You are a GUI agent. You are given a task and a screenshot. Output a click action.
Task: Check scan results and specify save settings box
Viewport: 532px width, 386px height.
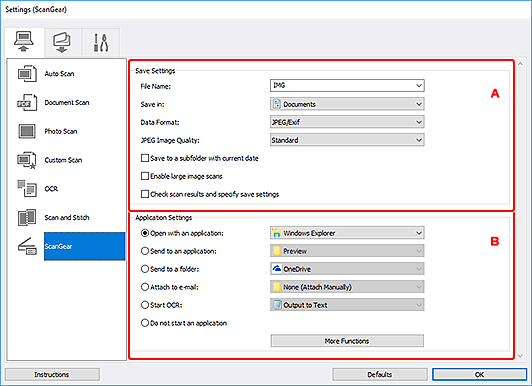pos(145,194)
